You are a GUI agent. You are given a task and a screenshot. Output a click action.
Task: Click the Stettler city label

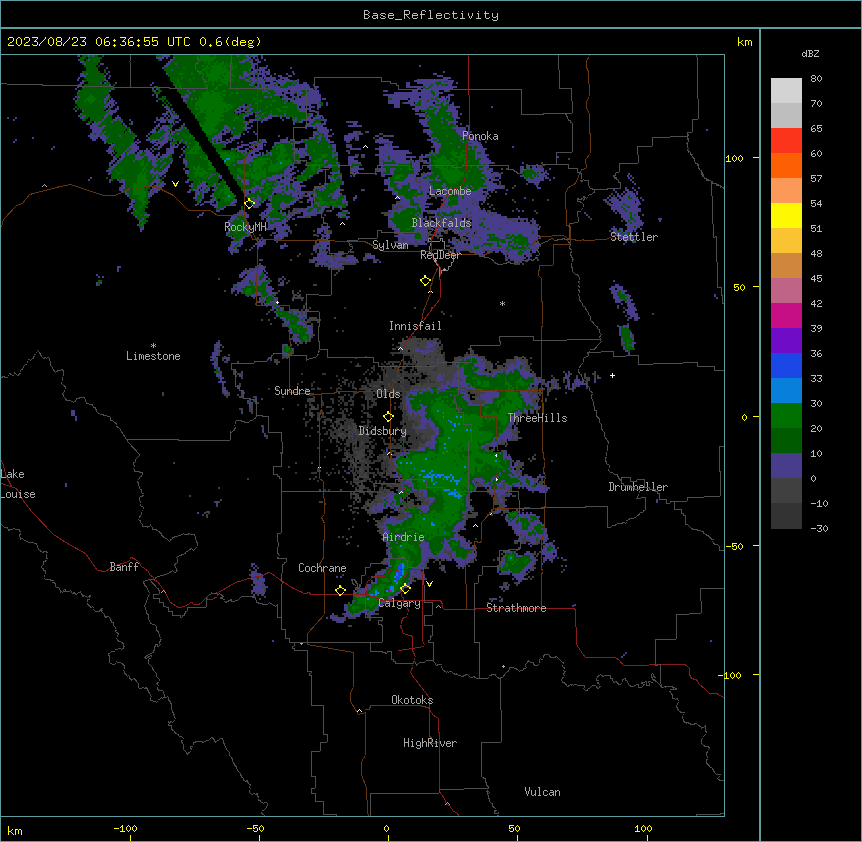[634, 237]
